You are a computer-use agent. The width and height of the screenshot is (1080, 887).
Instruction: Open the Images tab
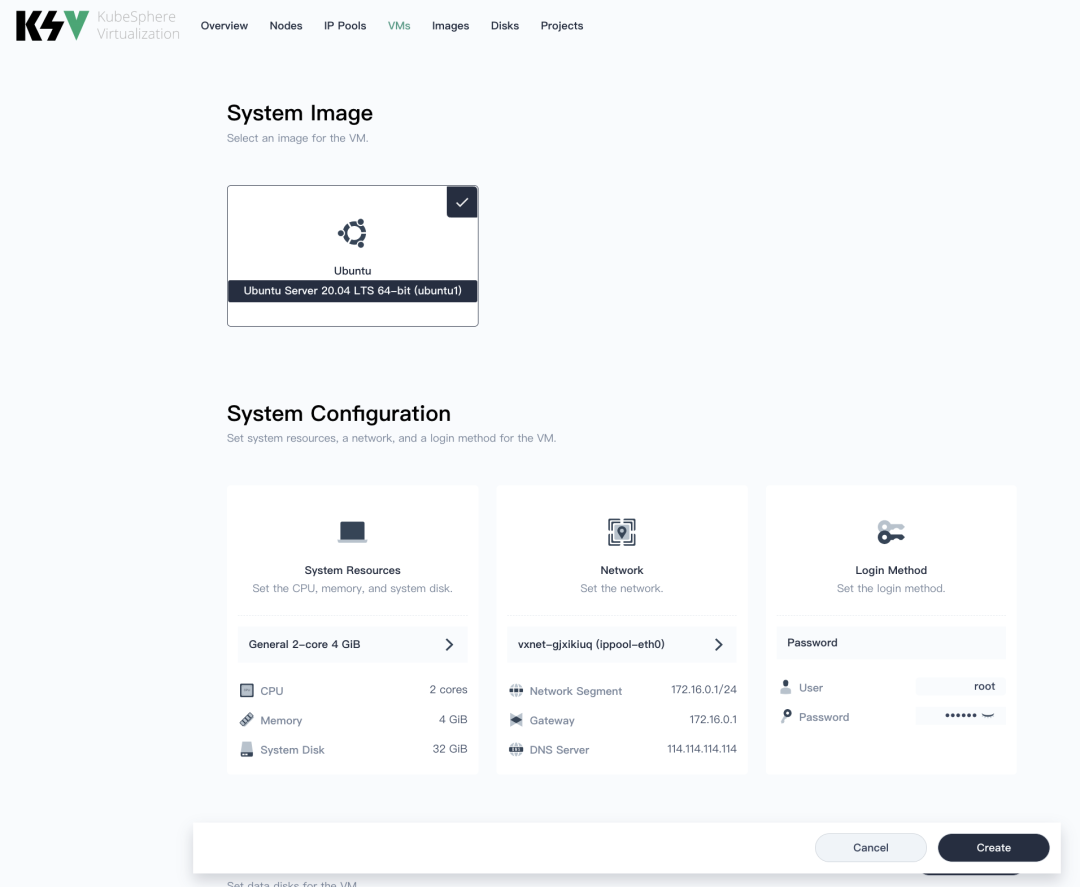[450, 25]
